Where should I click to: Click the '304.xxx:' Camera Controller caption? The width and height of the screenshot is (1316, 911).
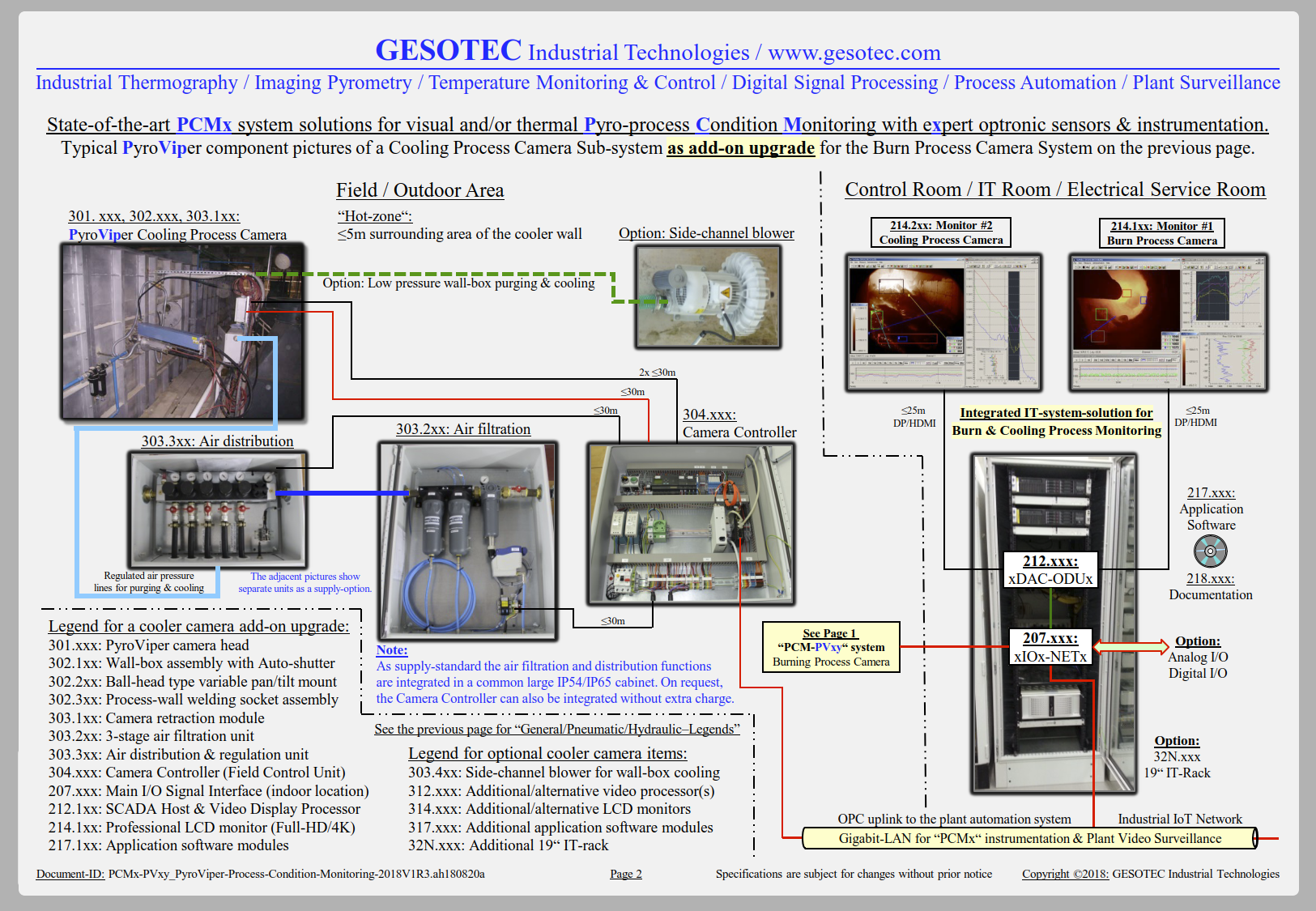pos(709,415)
